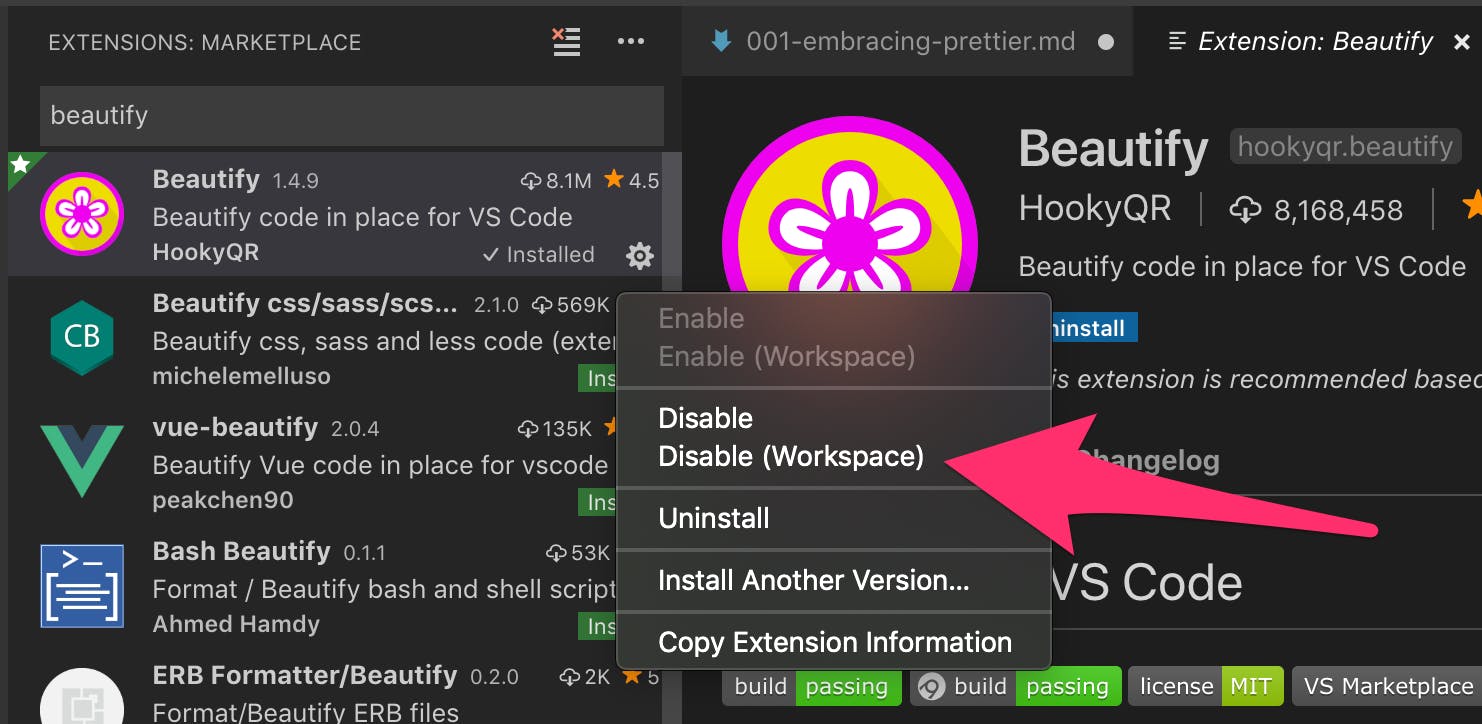Screen dimensions: 1482x724
Task: Click the Install button on Bash Beautify row
Action: point(598,626)
